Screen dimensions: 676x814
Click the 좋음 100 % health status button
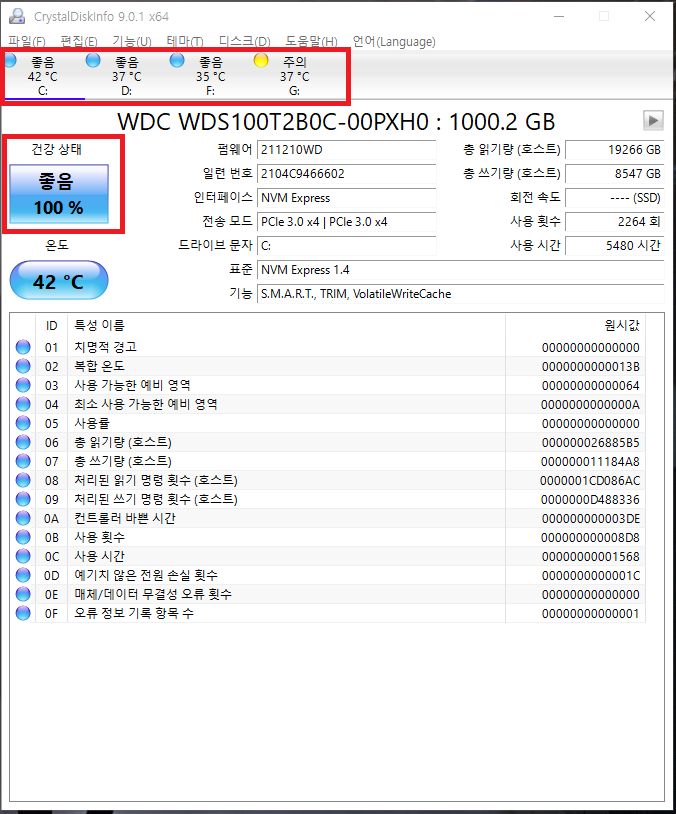pyautogui.click(x=59, y=194)
